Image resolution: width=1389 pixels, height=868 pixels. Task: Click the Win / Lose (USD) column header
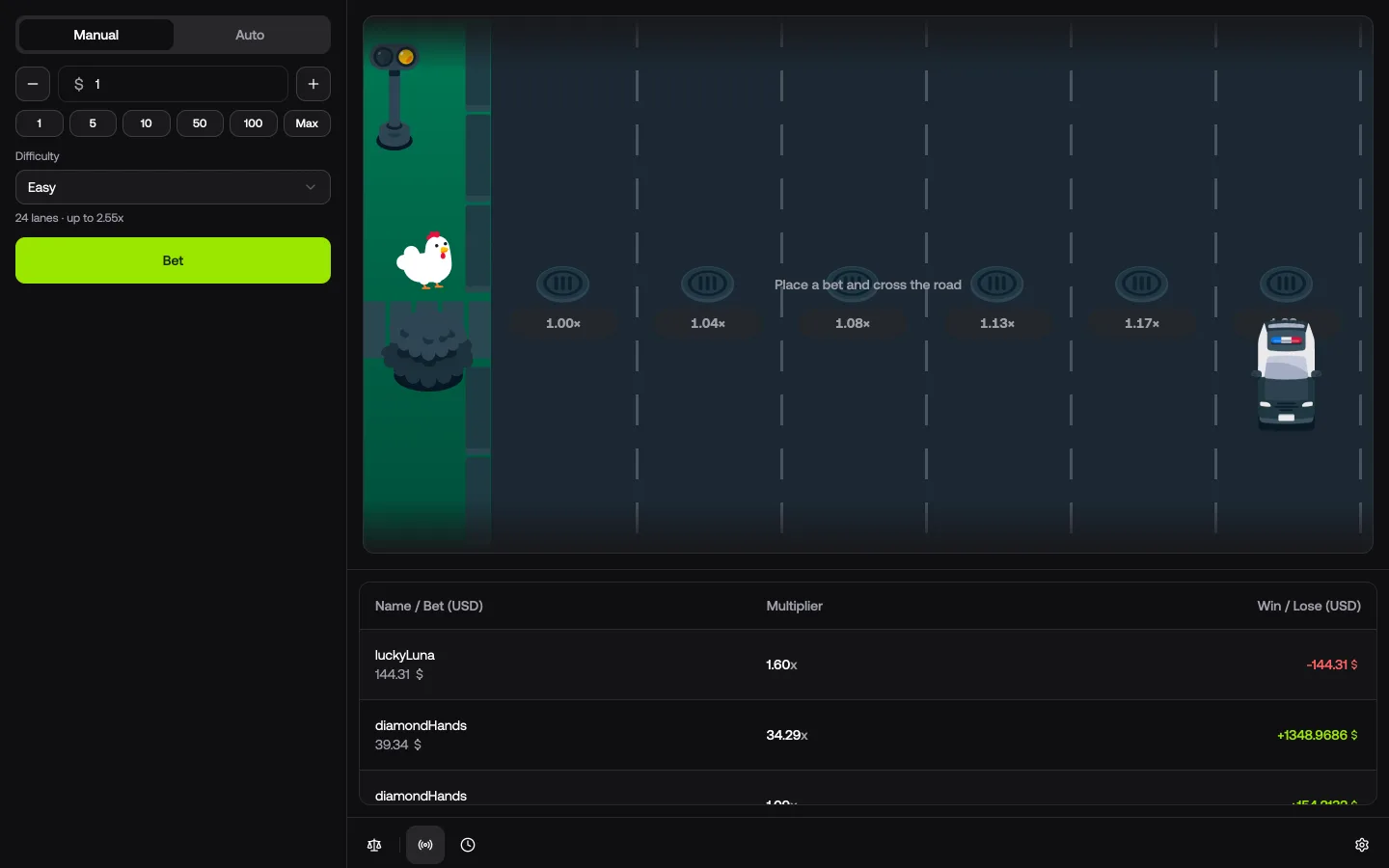pyautogui.click(x=1309, y=606)
